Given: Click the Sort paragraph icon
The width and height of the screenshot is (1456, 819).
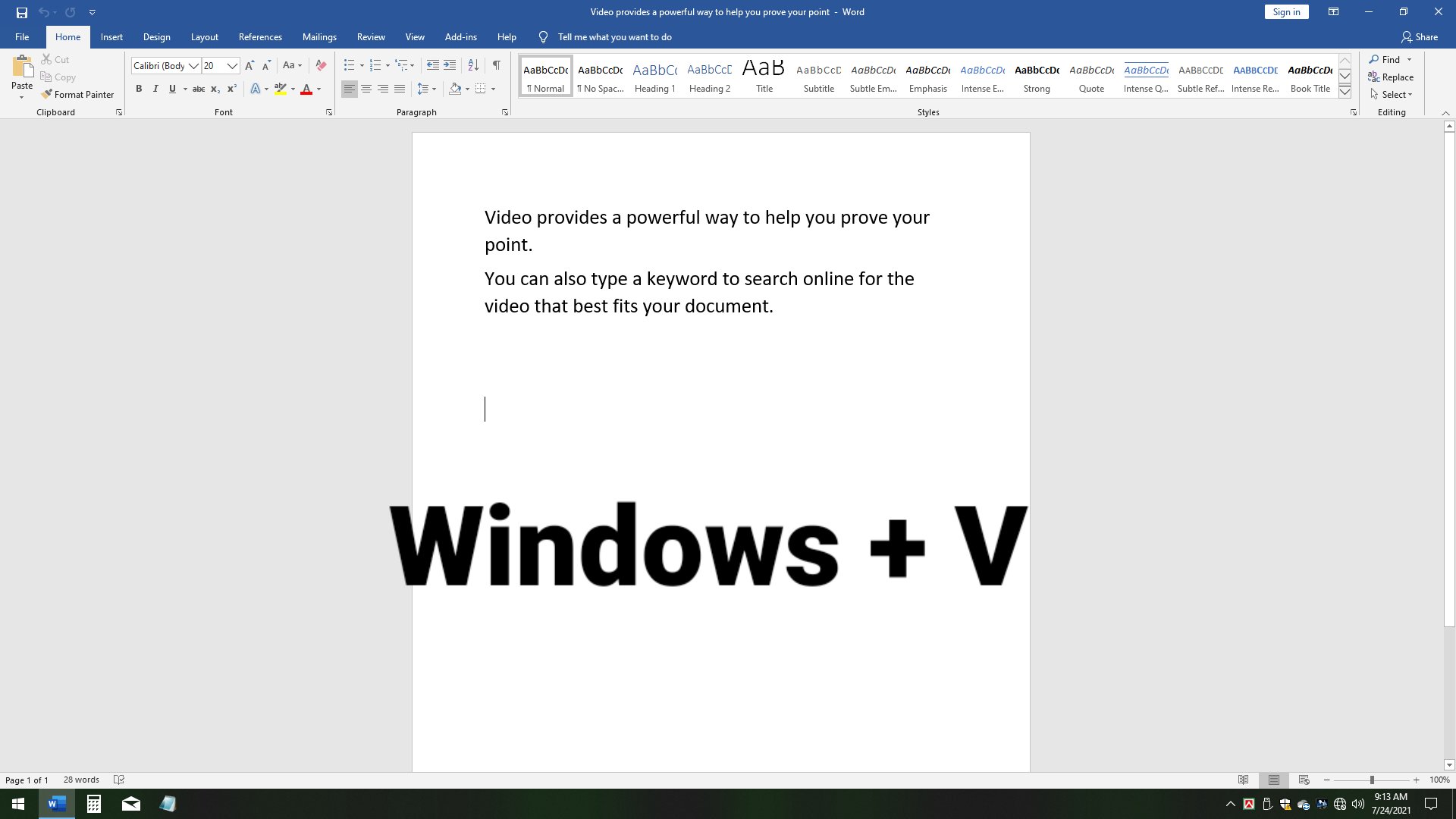Looking at the screenshot, I should [473, 66].
